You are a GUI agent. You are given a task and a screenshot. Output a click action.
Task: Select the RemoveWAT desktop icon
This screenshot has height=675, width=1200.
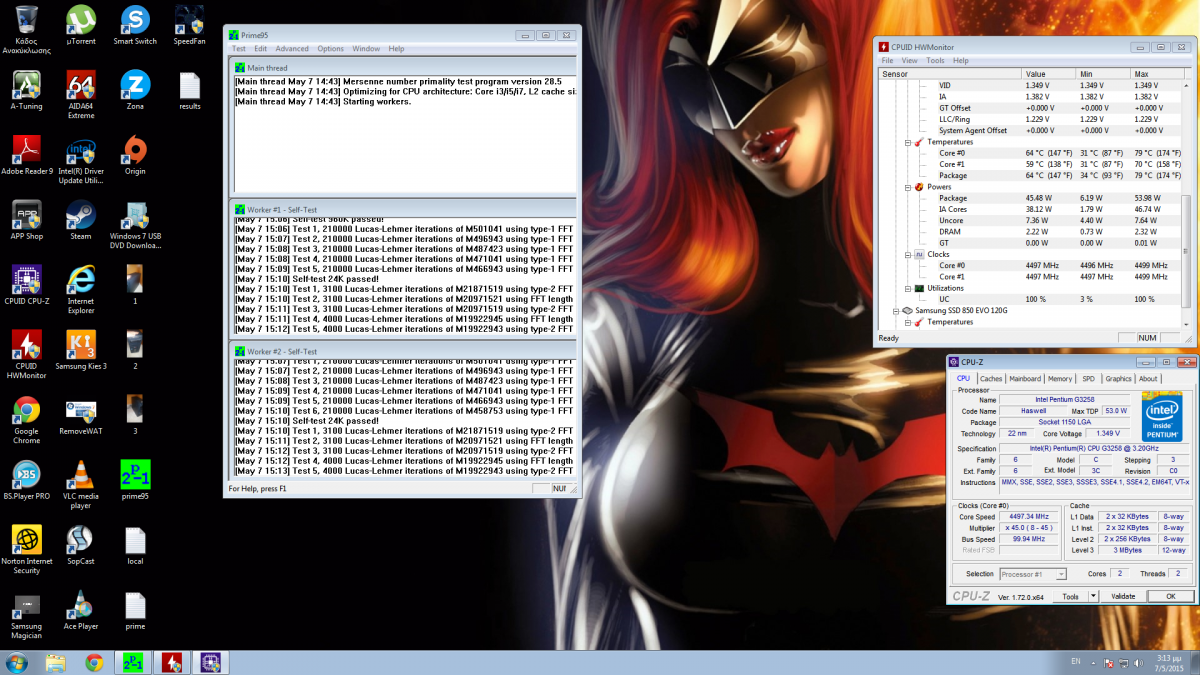[80, 415]
